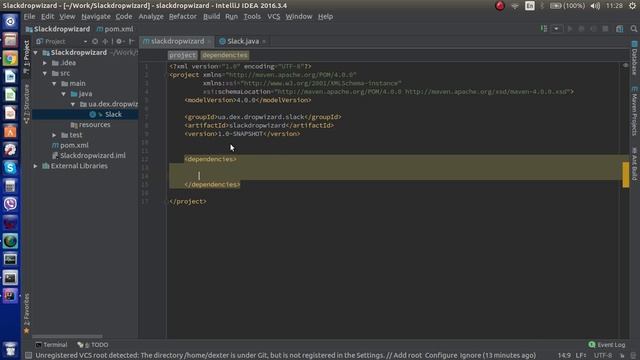640x360 pixels.
Task: Place cursor on the artifactId line
Action: point(259,125)
